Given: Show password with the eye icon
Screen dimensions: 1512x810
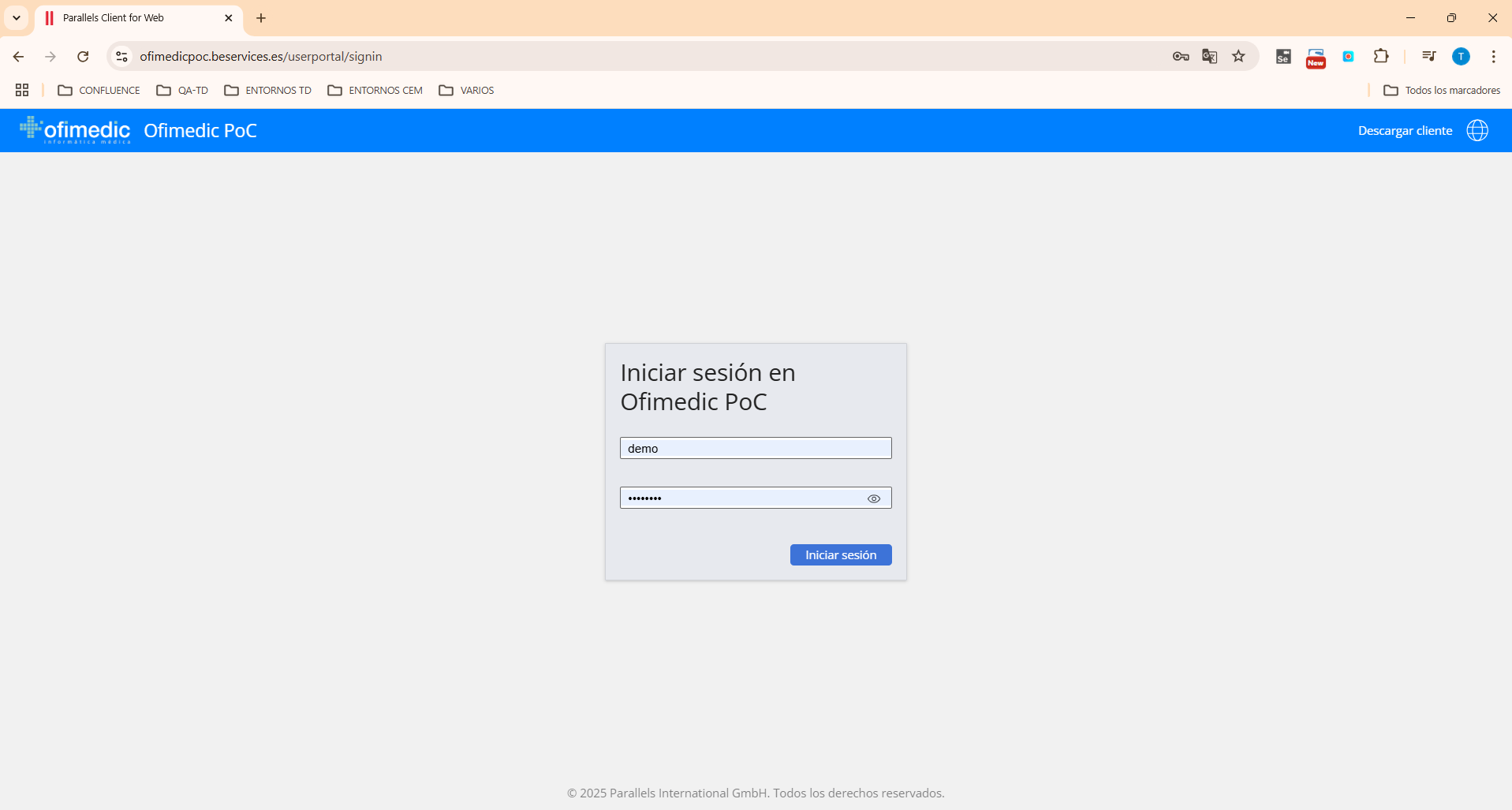Looking at the screenshot, I should click(873, 498).
